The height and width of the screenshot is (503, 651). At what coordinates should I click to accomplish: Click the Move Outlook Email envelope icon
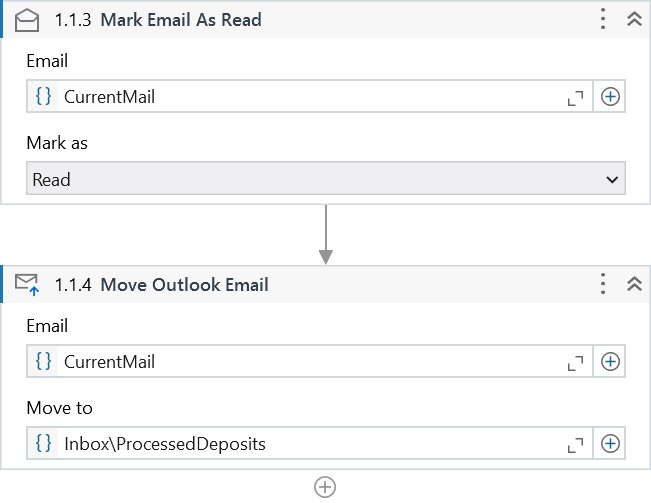tap(27, 285)
